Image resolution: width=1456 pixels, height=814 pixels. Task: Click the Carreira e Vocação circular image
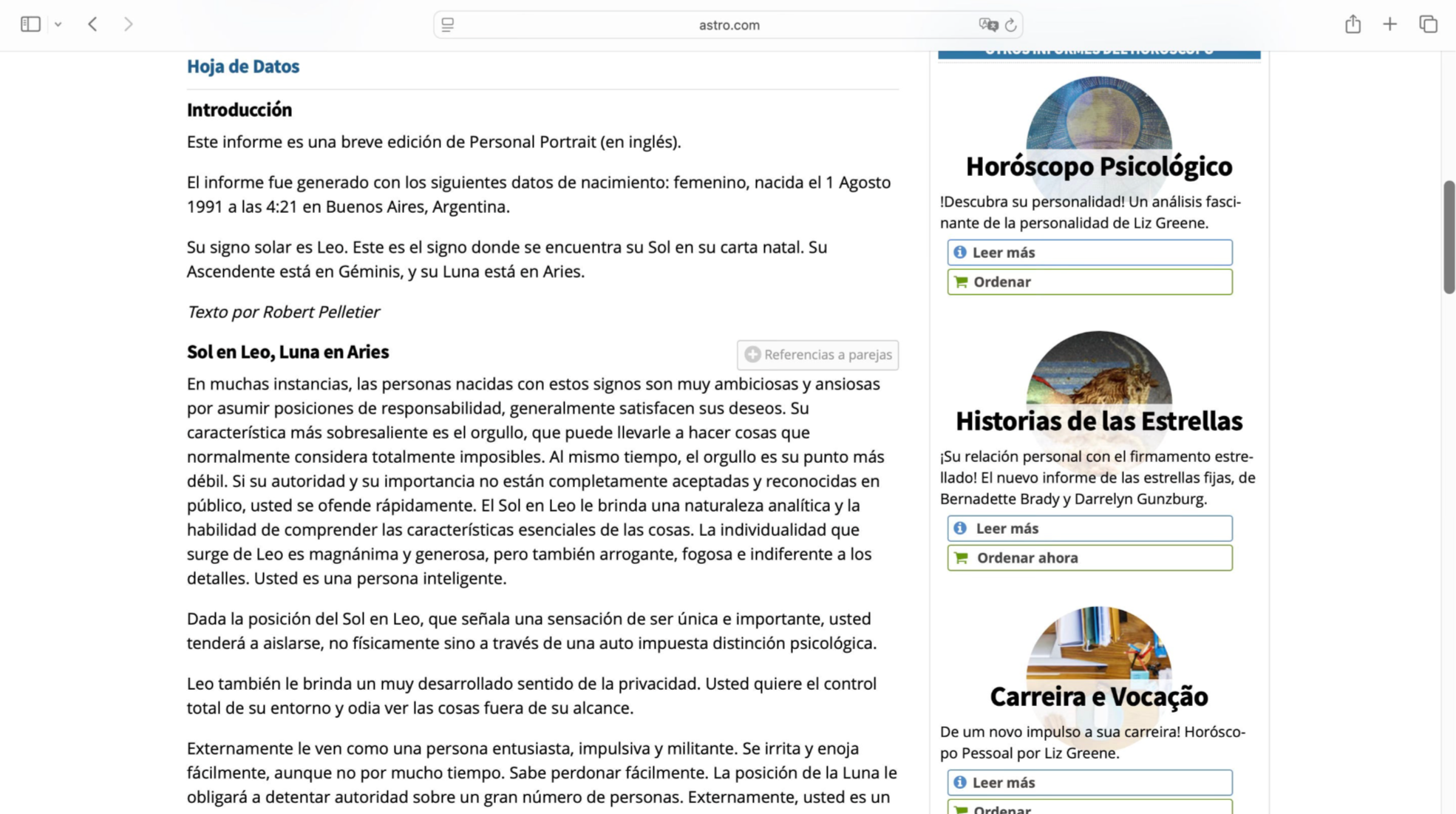tap(1098, 644)
